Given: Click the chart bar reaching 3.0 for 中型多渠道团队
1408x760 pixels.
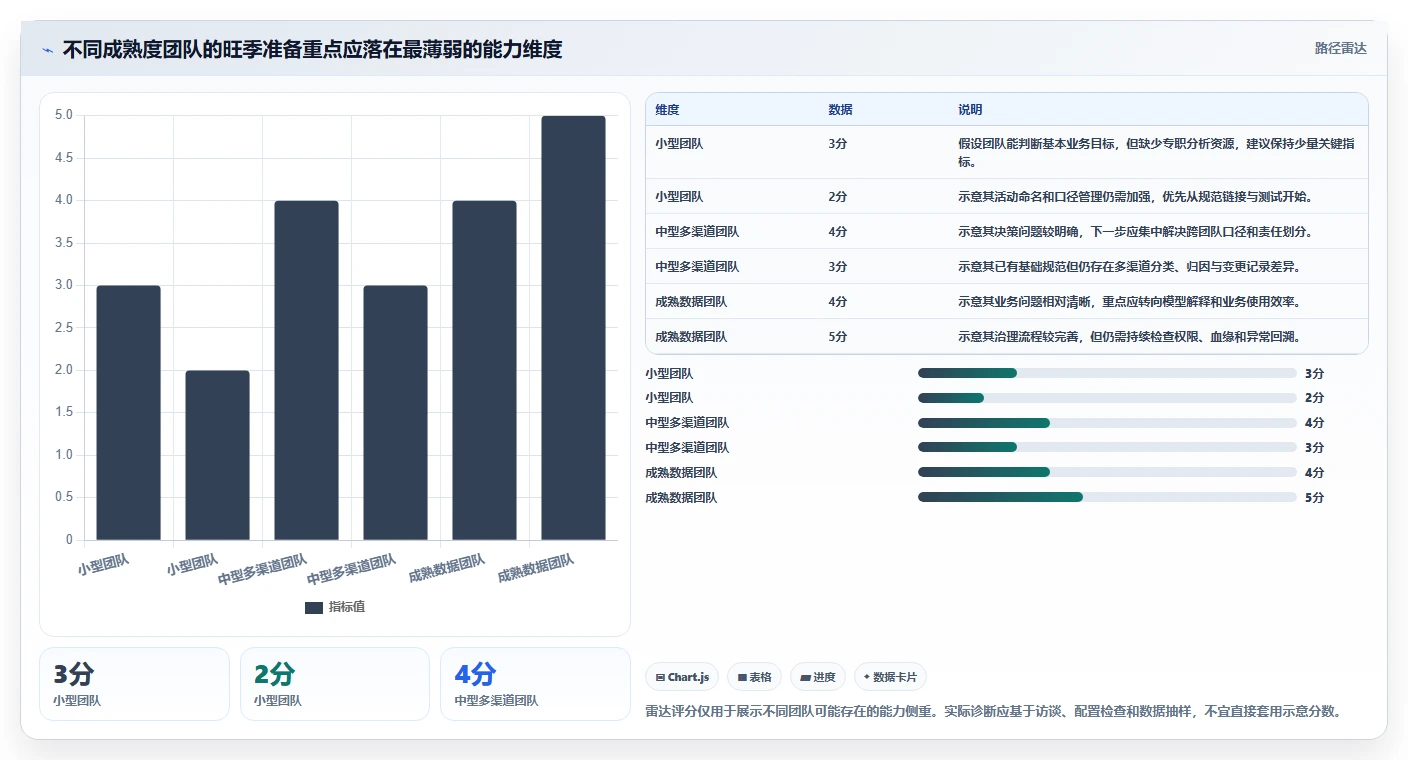Looking at the screenshot, I should click(395, 413).
